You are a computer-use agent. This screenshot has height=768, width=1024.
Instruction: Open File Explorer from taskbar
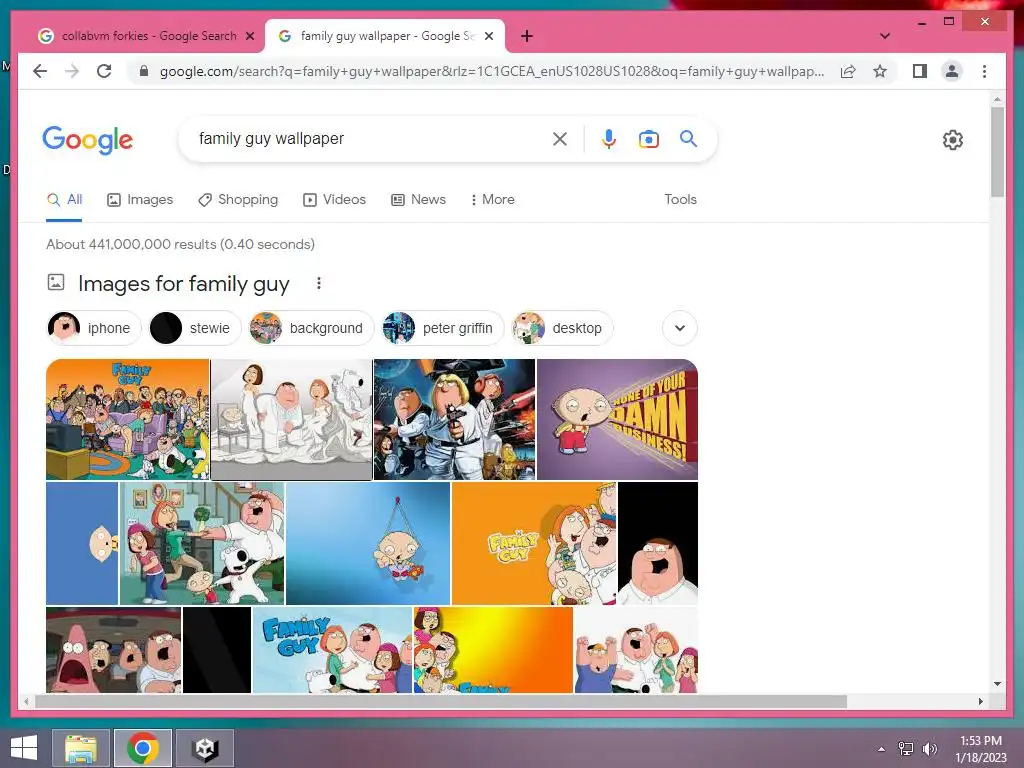(80, 748)
